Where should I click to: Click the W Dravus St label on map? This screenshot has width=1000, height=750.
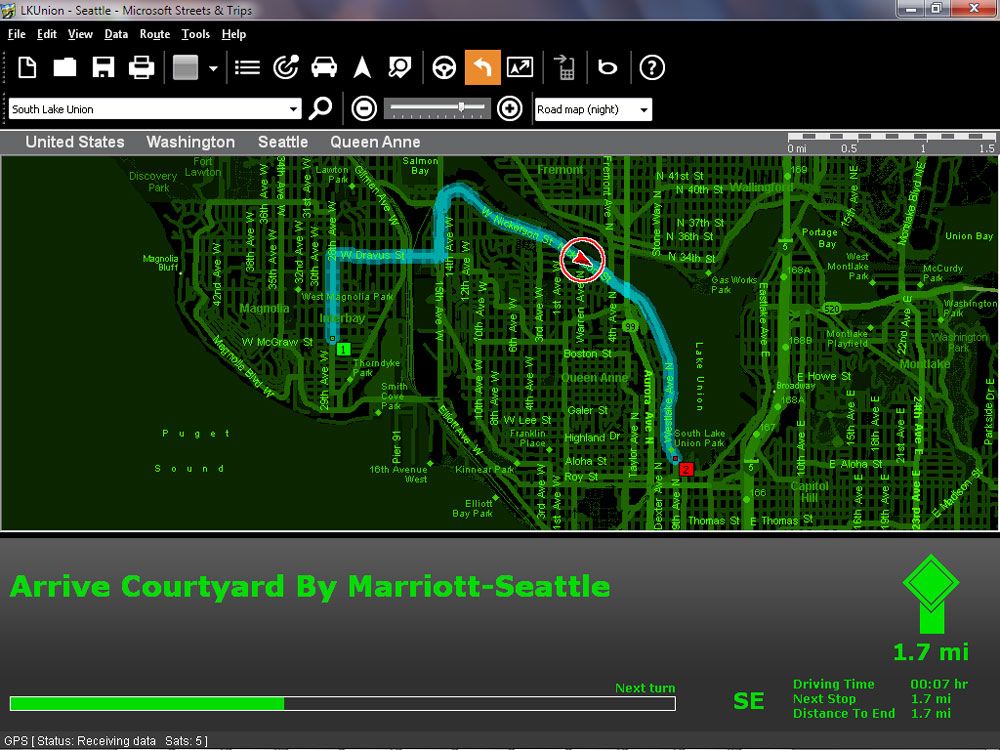pyautogui.click(x=372, y=255)
